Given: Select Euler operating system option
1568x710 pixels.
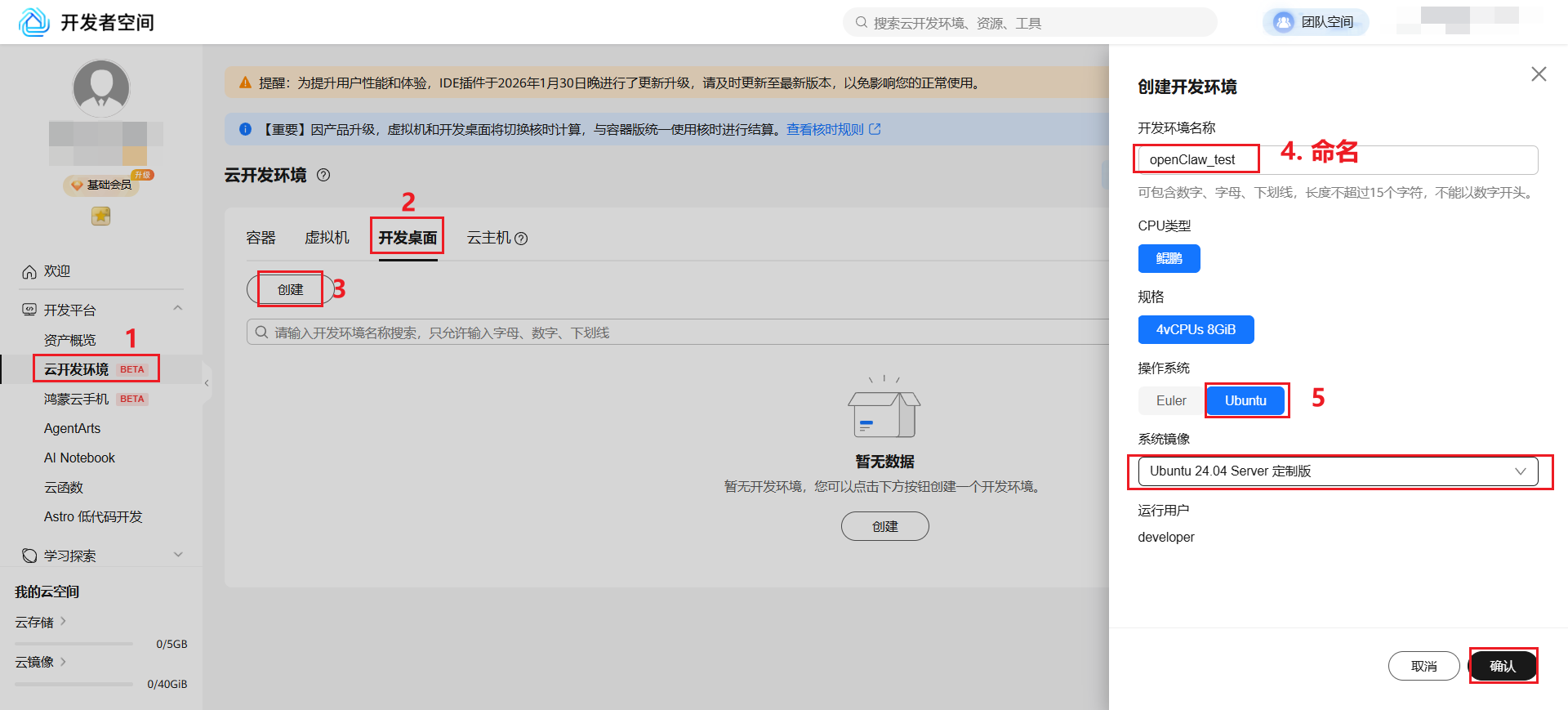Looking at the screenshot, I should pyautogui.click(x=1170, y=400).
